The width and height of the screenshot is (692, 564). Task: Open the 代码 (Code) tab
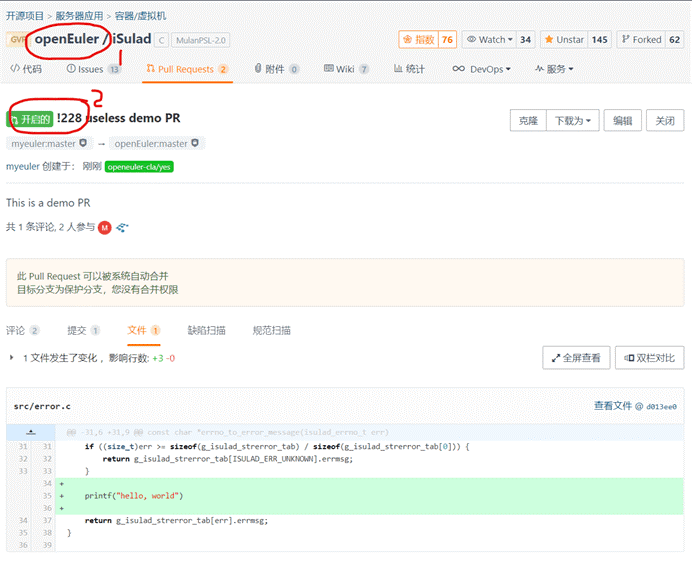pos(26,69)
